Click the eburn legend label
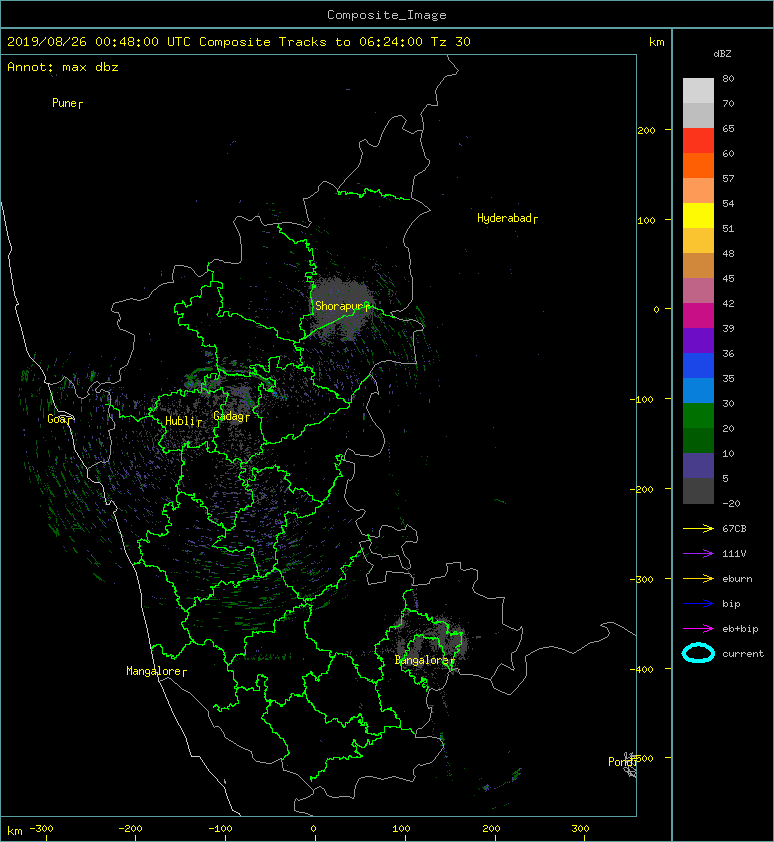Viewport: 774px width, 842px height. click(x=737, y=579)
